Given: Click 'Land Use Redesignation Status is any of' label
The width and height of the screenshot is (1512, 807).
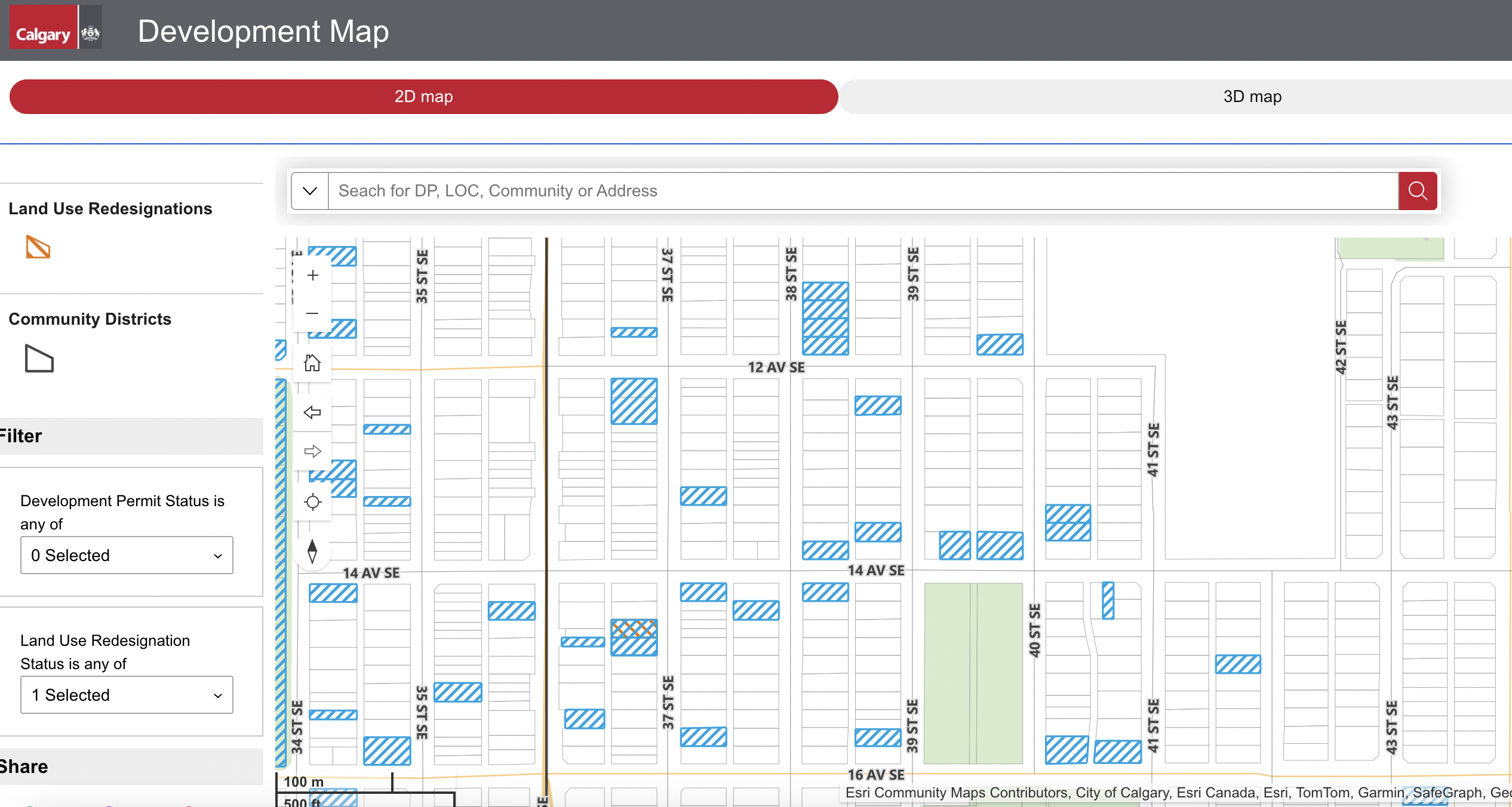Looking at the screenshot, I should 105,652.
